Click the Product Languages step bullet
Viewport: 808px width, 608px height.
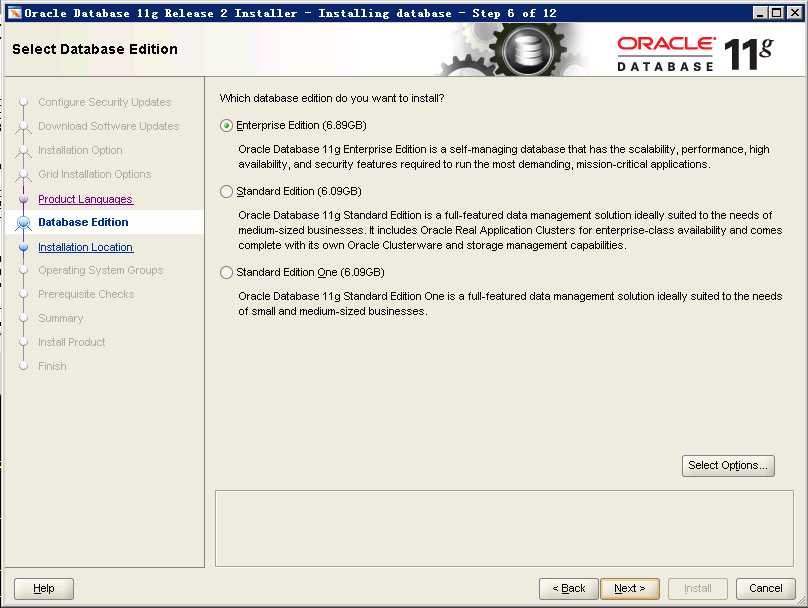pos(23,199)
